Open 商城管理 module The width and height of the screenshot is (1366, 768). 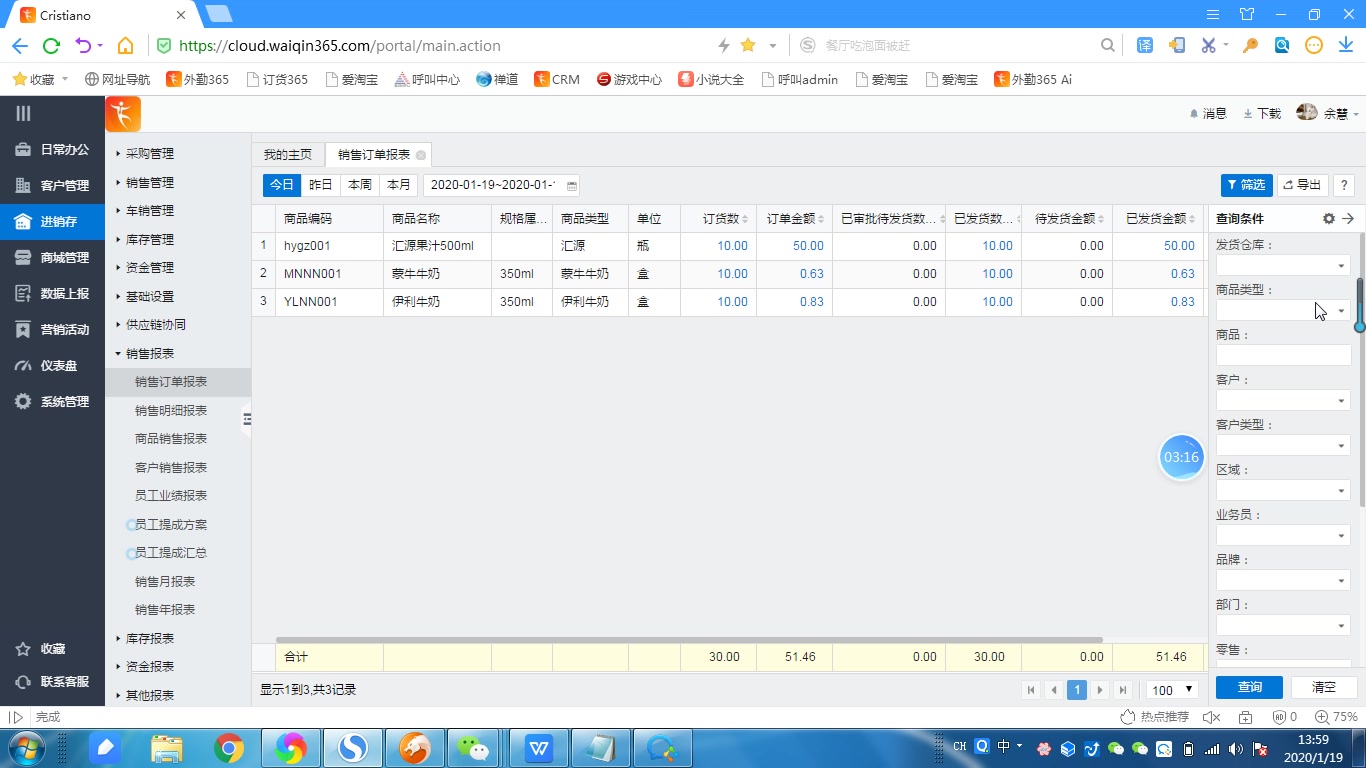[52, 258]
